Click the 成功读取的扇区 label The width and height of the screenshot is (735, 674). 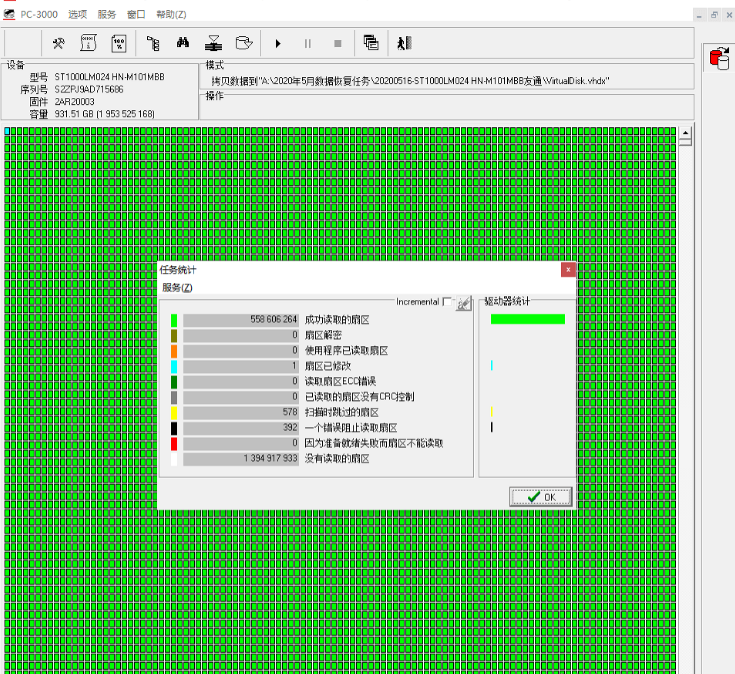(x=337, y=320)
